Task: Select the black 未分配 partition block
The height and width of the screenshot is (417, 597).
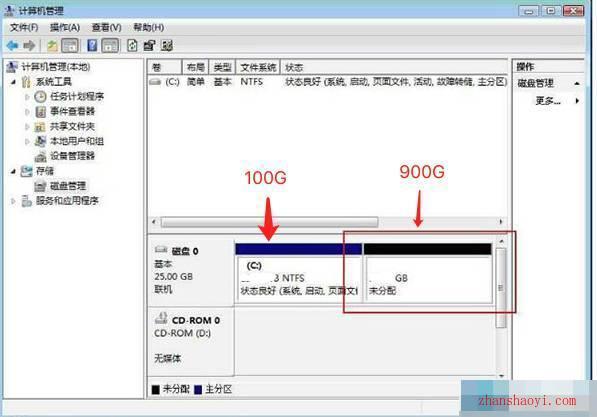Action: pos(428,273)
